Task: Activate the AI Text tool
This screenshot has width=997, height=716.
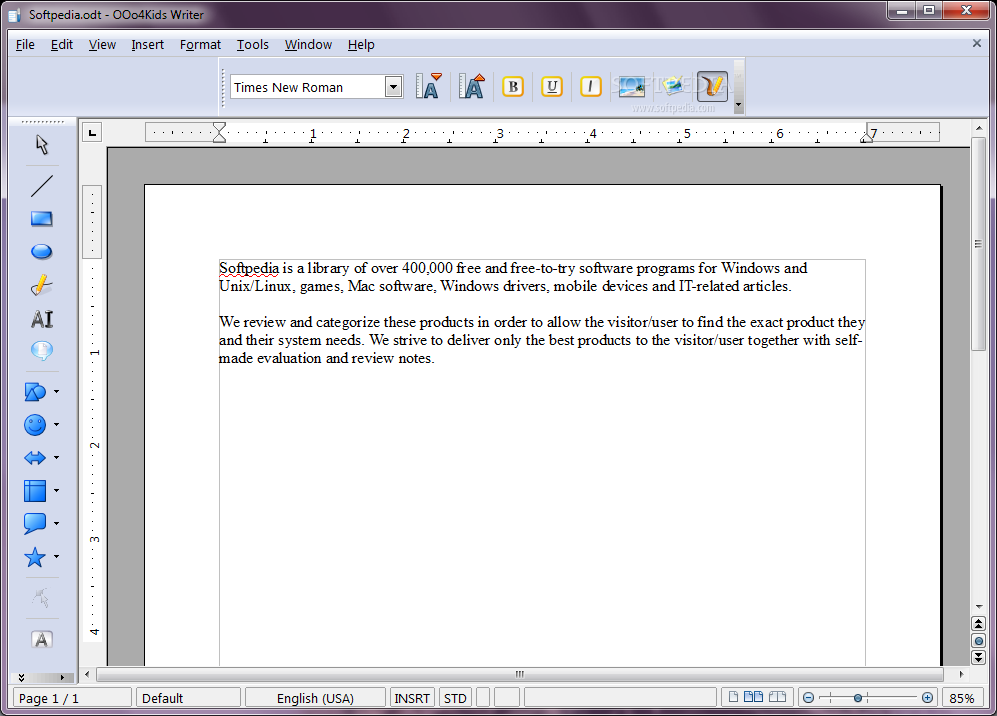Action: (x=42, y=319)
